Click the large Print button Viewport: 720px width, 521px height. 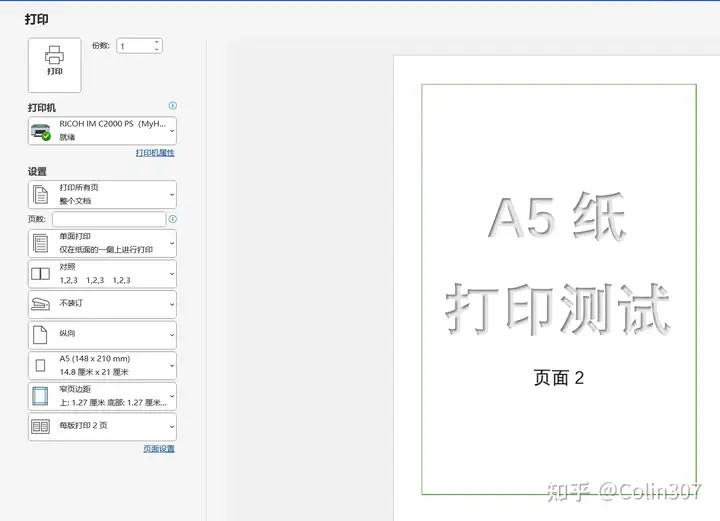[55, 65]
